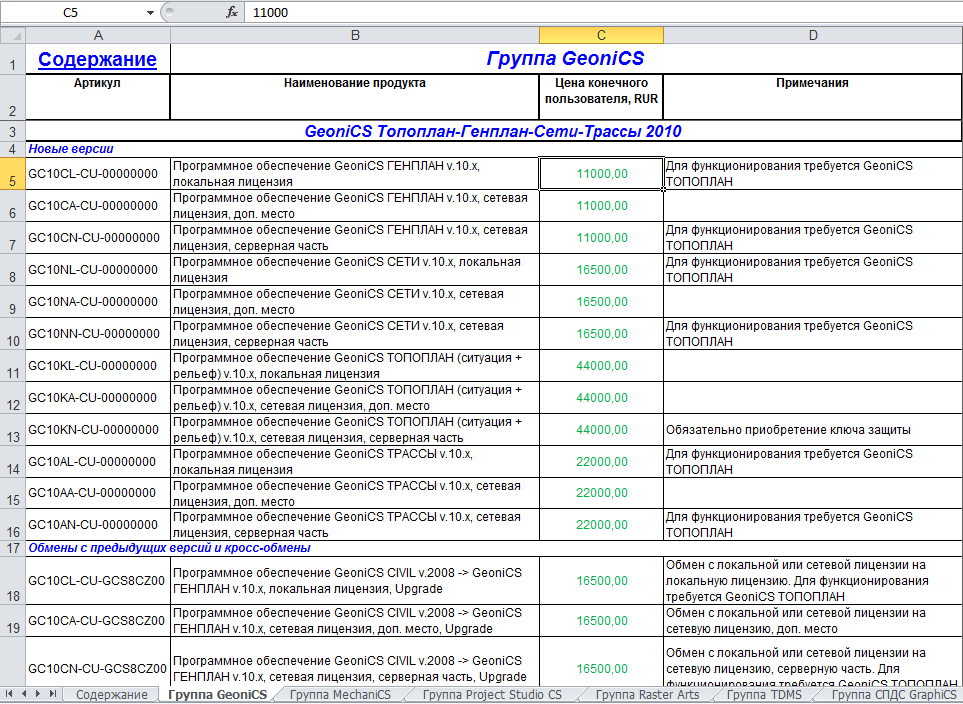Click price 16500,00 in row 8
Viewport: 963px width, 704px height.
(601, 270)
